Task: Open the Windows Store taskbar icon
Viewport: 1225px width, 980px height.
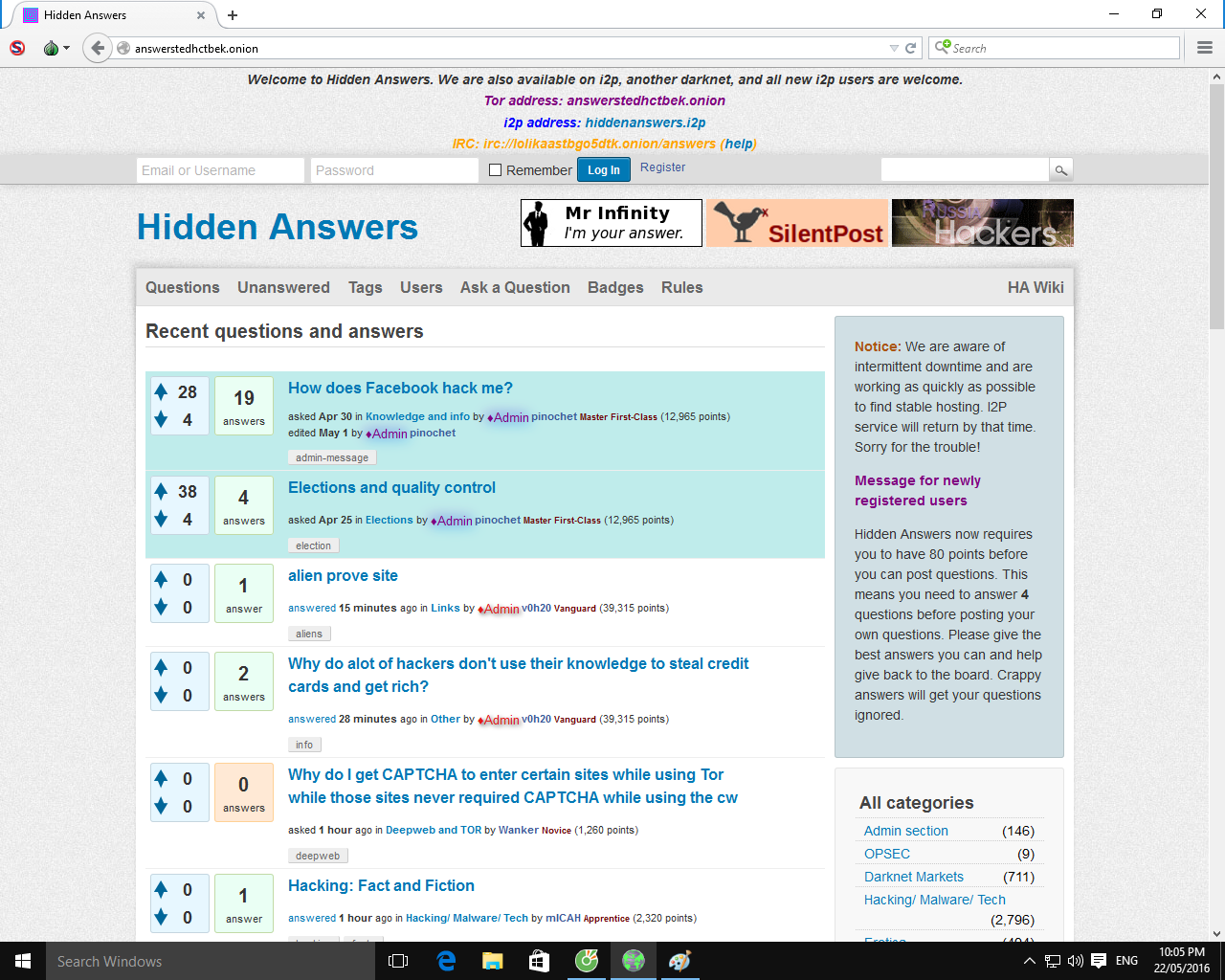Action: pyautogui.click(x=539, y=961)
